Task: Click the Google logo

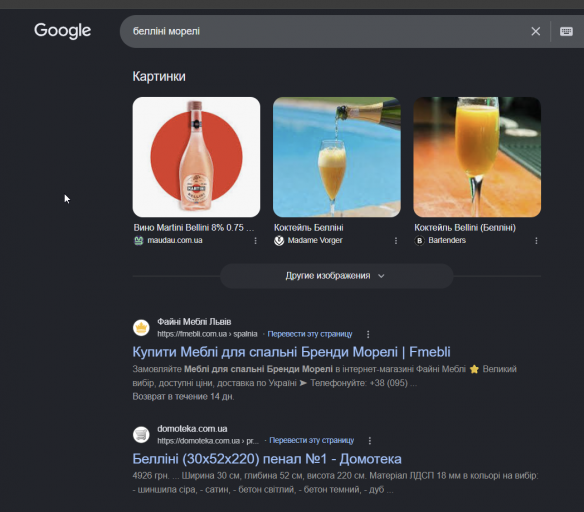Action: [62, 31]
